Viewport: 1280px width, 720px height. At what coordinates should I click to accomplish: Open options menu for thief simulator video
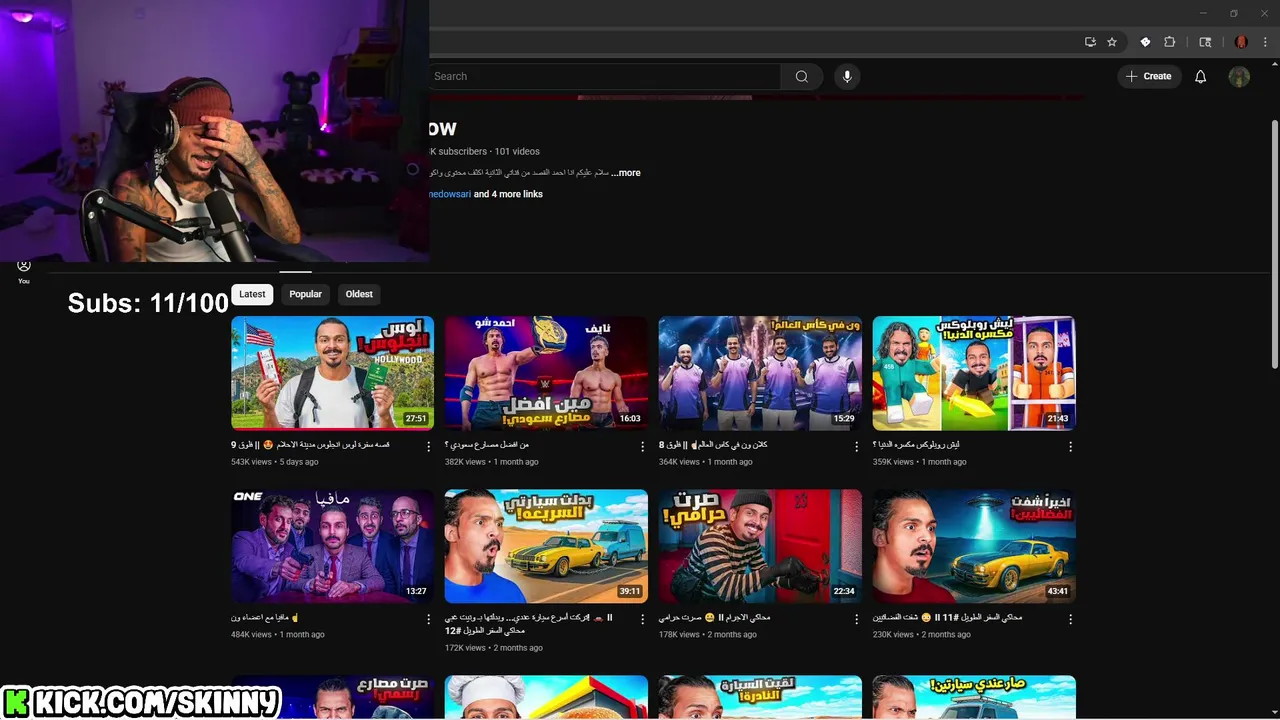[856, 620]
